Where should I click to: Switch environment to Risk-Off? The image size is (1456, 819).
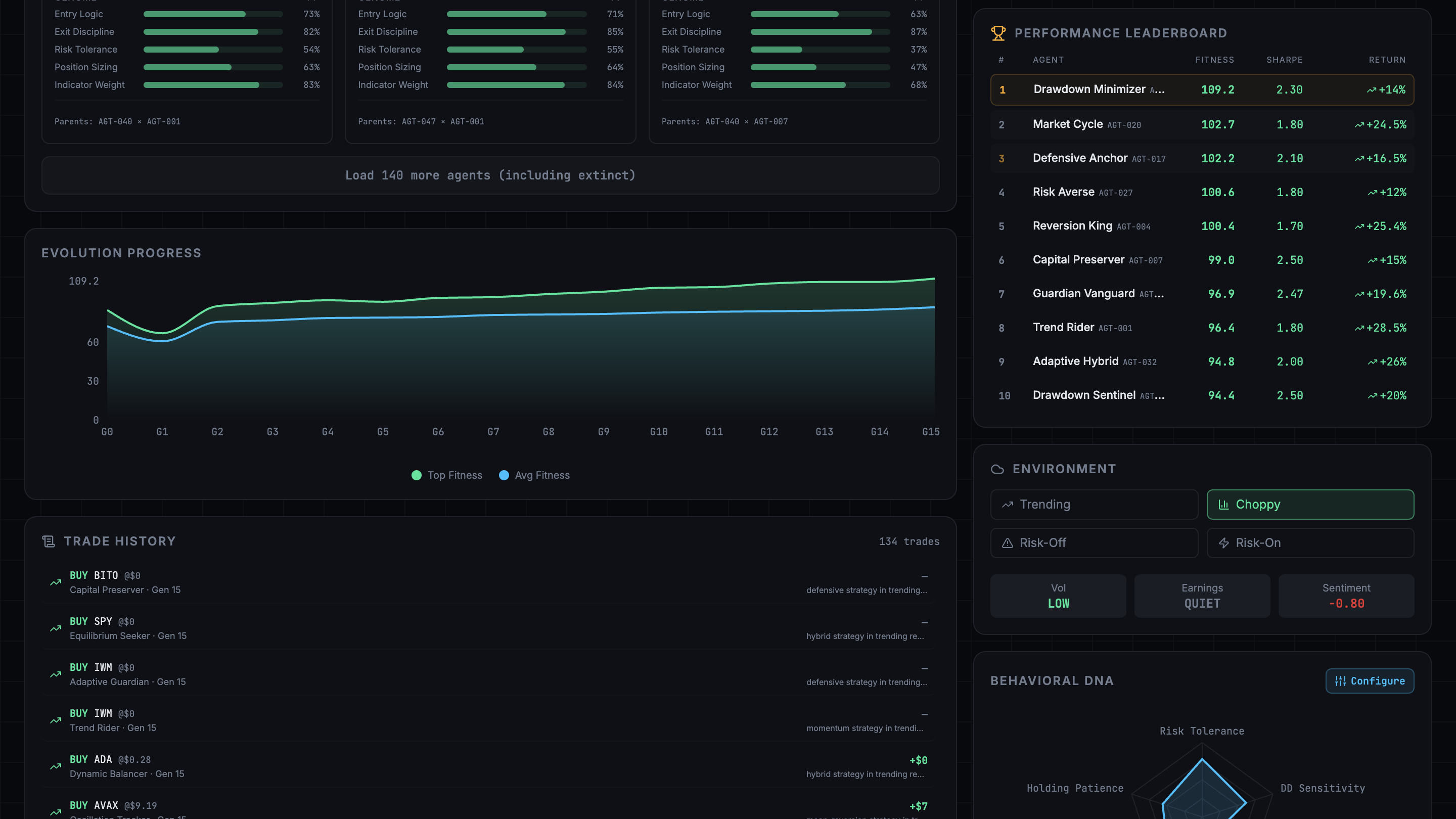(x=1094, y=542)
